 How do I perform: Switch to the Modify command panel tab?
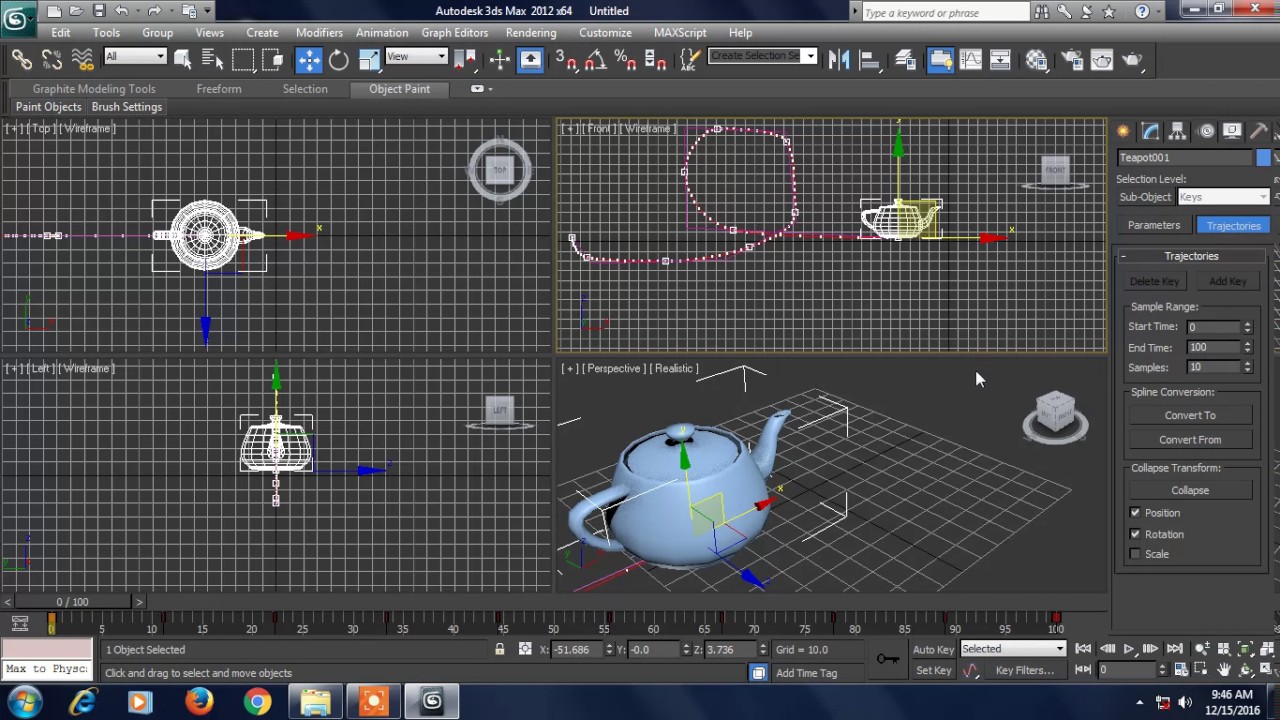pos(1150,132)
